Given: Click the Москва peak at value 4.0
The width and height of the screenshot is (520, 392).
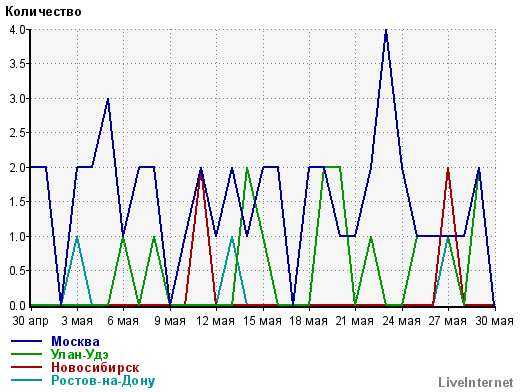Looking at the screenshot, I should point(386,31).
